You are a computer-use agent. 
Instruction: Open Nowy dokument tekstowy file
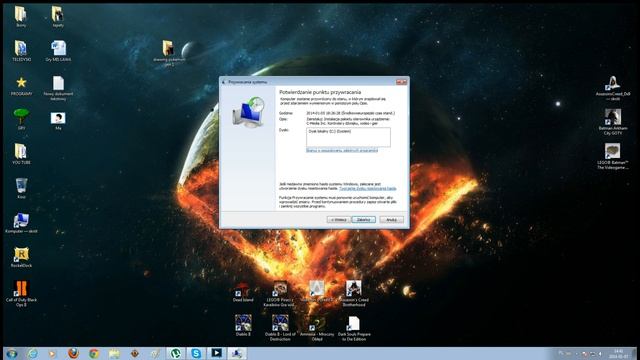tap(58, 88)
